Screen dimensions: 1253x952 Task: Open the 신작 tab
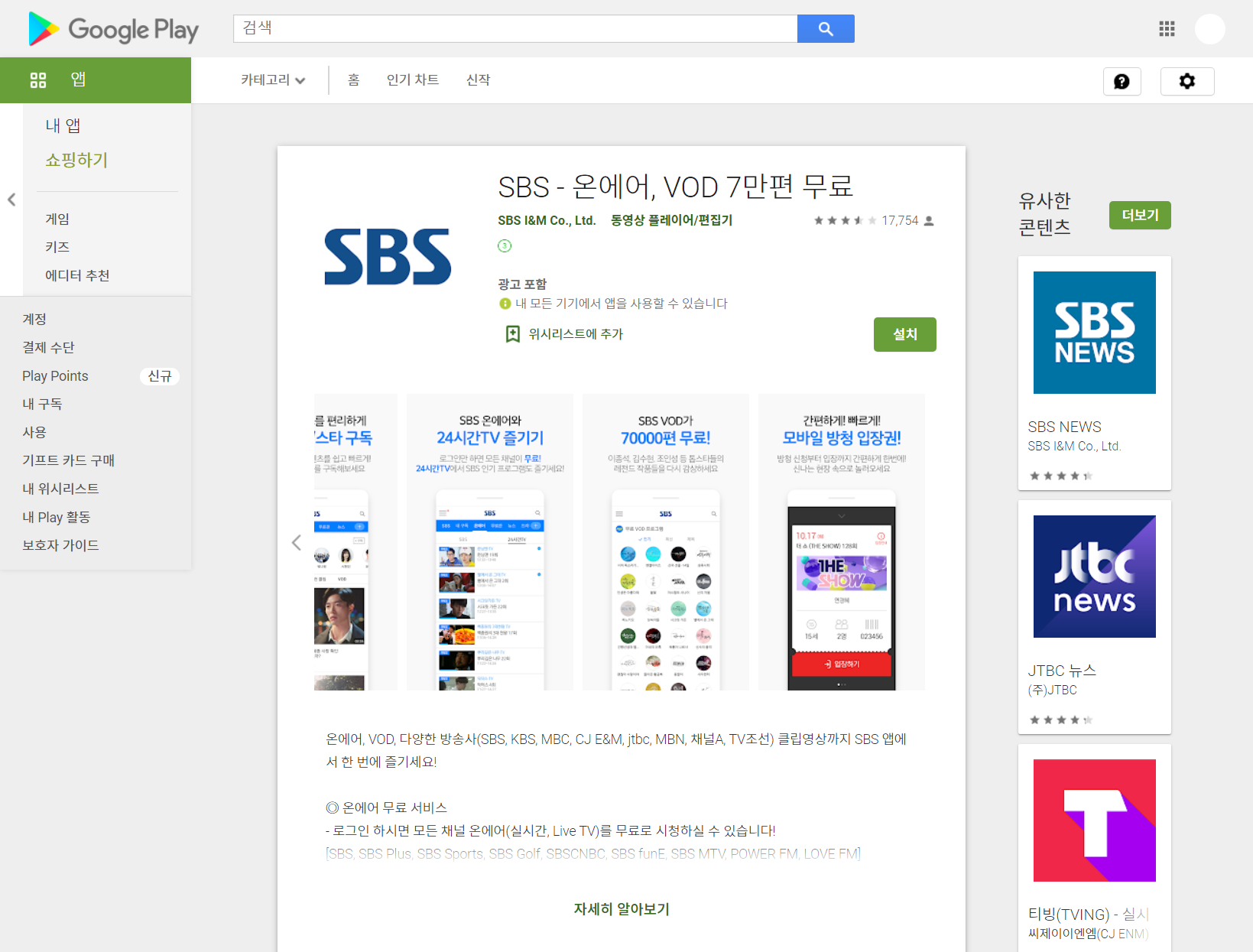click(x=478, y=80)
